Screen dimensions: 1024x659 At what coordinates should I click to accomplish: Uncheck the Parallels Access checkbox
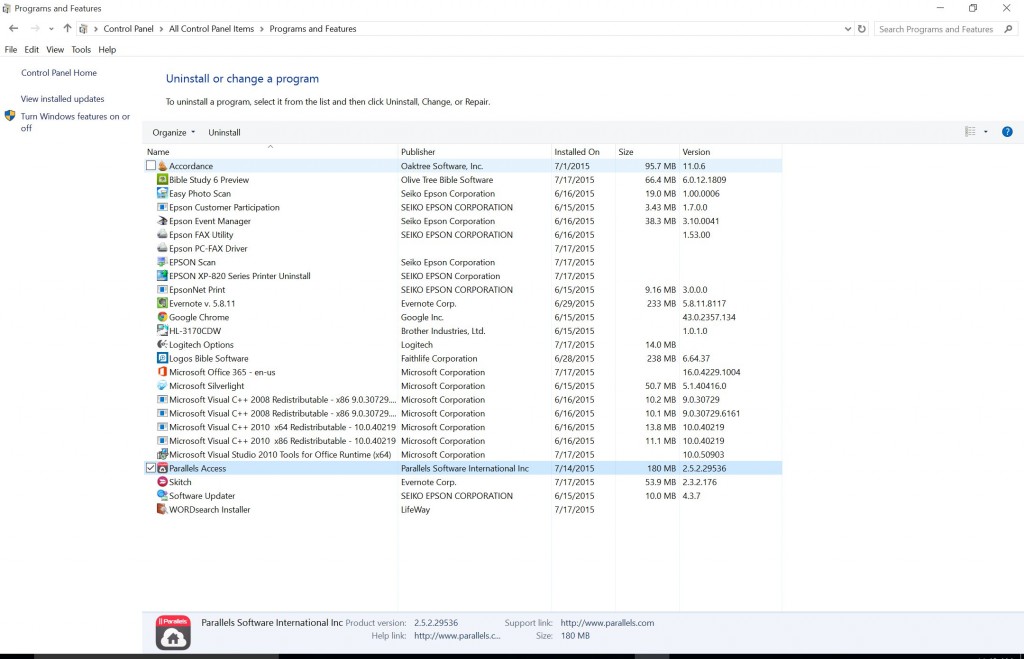(150, 467)
